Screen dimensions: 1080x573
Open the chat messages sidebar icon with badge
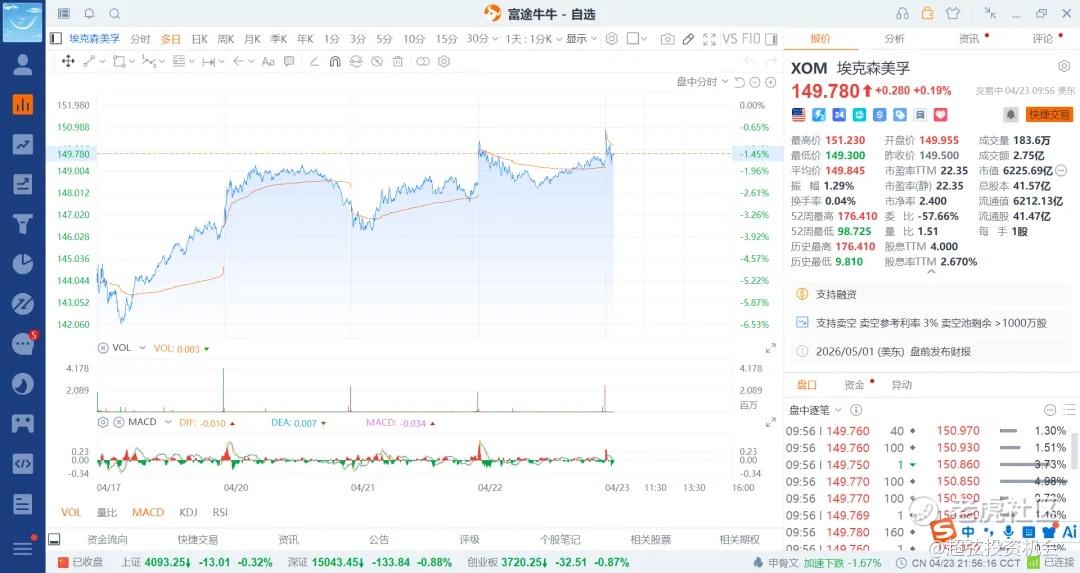[23, 343]
